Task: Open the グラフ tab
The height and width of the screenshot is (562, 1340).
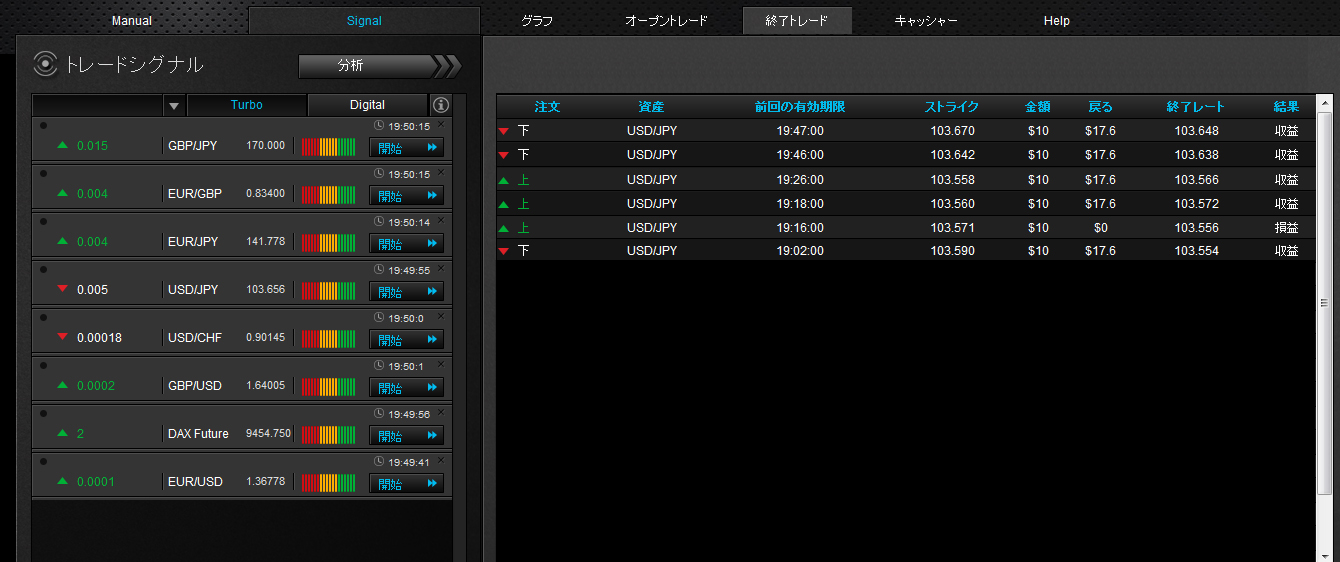Action: point(537,21)
